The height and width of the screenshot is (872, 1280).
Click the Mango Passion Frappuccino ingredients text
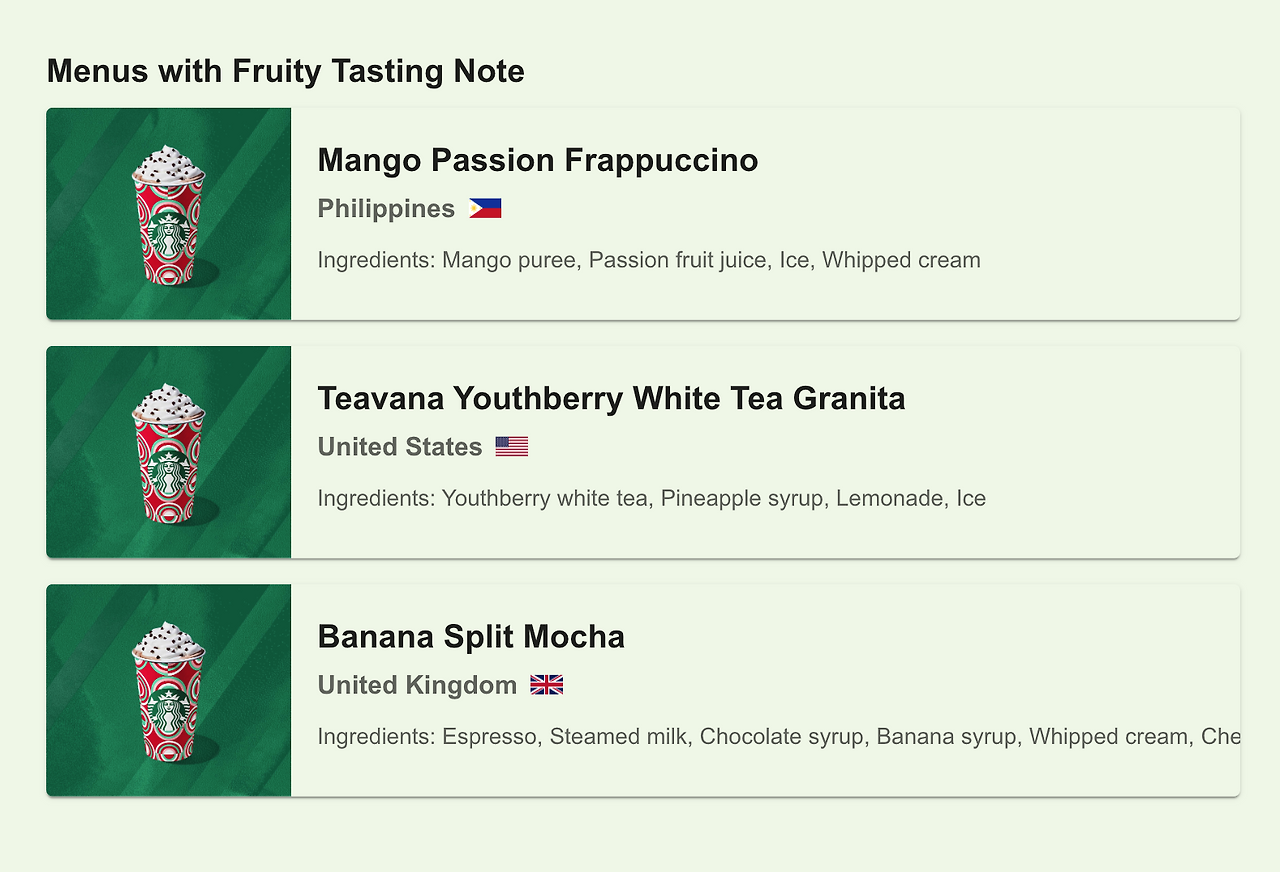(648, 260)
